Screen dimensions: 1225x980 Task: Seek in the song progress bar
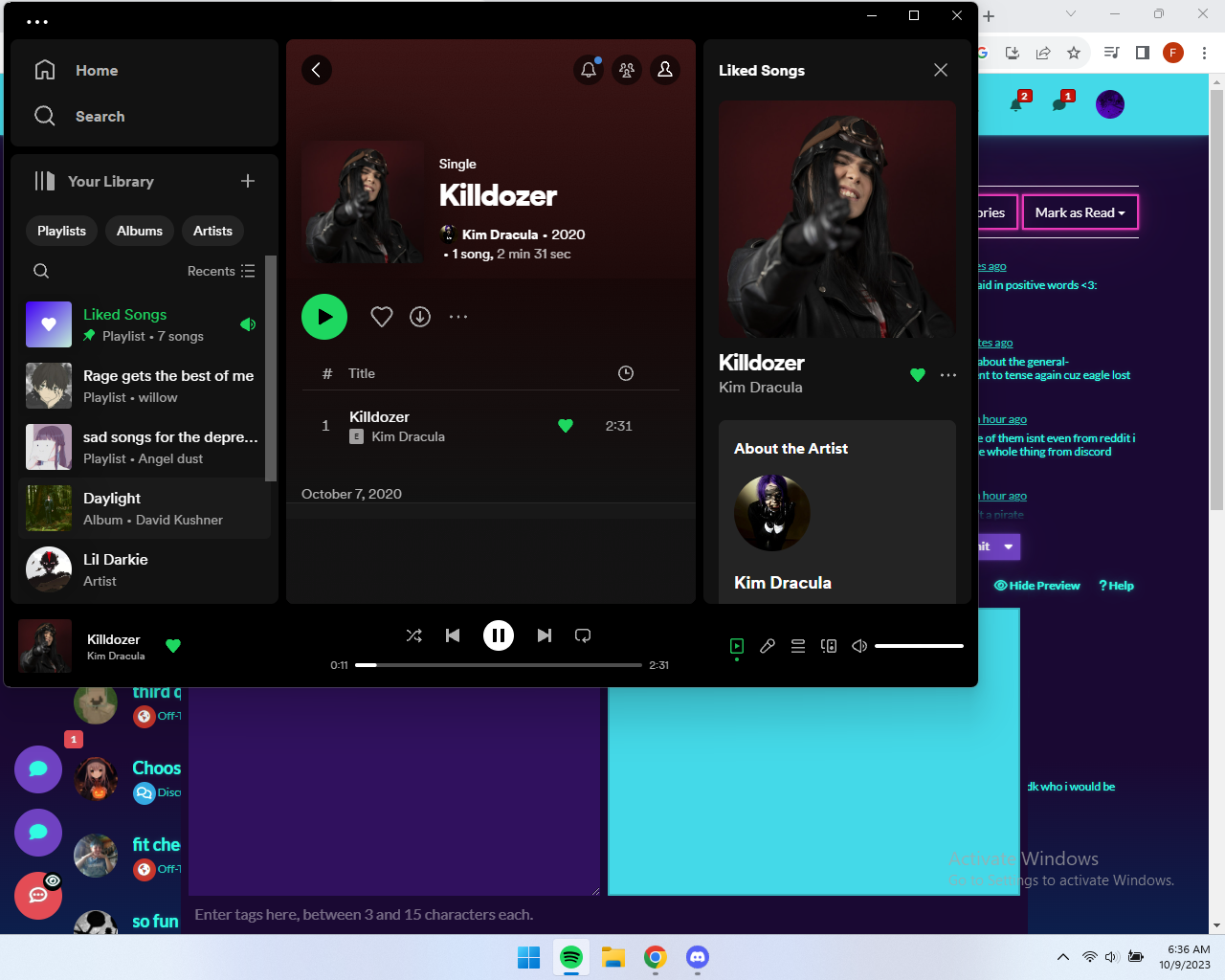[499, 665]
